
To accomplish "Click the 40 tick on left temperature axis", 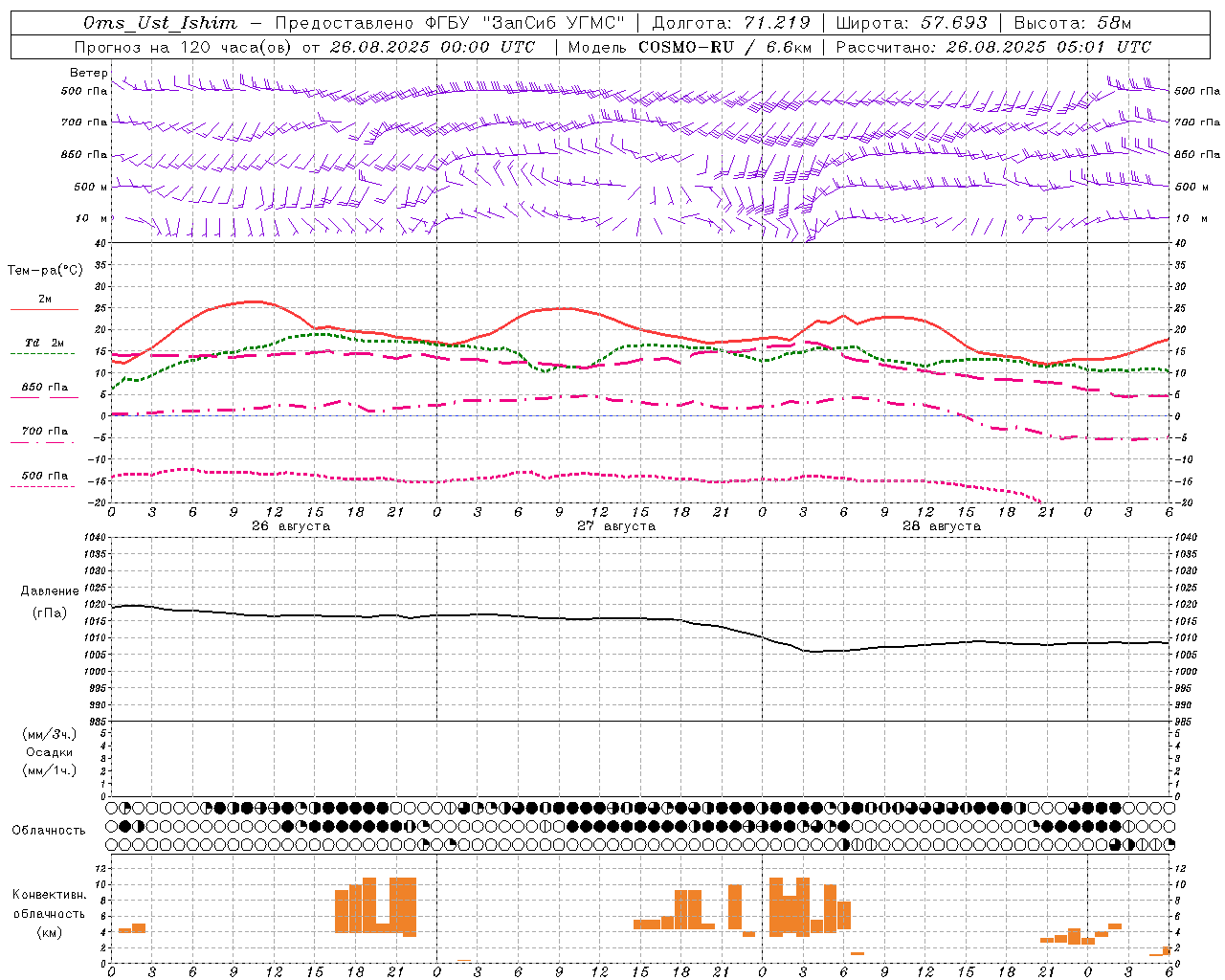I will (101, 242).
